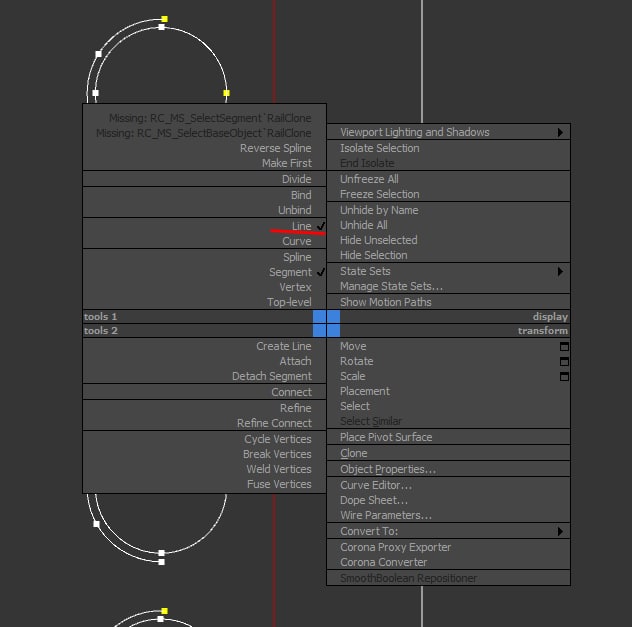Open Object Properties dialog
The image size is (632, 627).
tap(388, 469)
